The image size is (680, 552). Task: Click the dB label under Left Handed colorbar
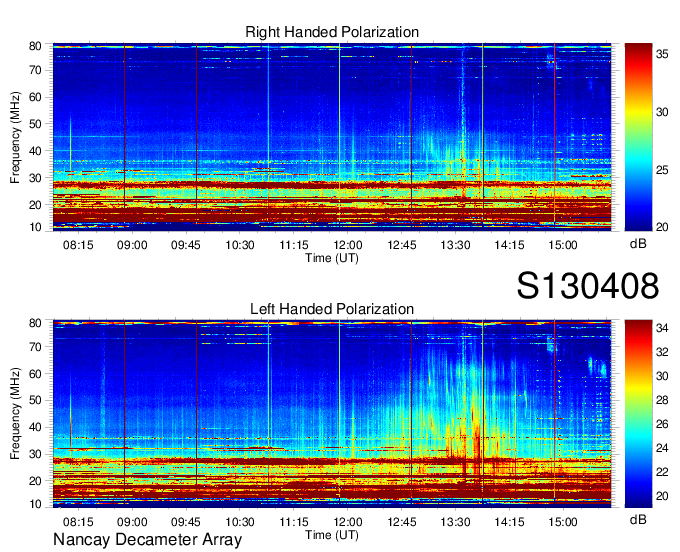tap(638, 519)
